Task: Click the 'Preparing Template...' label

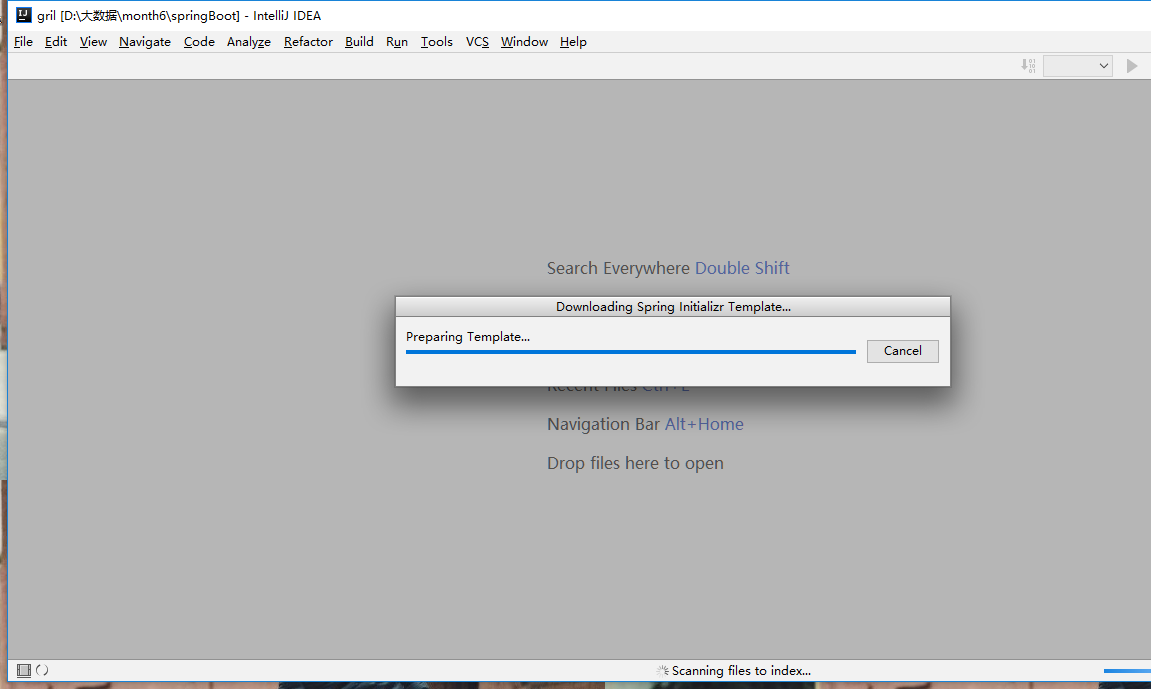Action: (x=468, y=337)
